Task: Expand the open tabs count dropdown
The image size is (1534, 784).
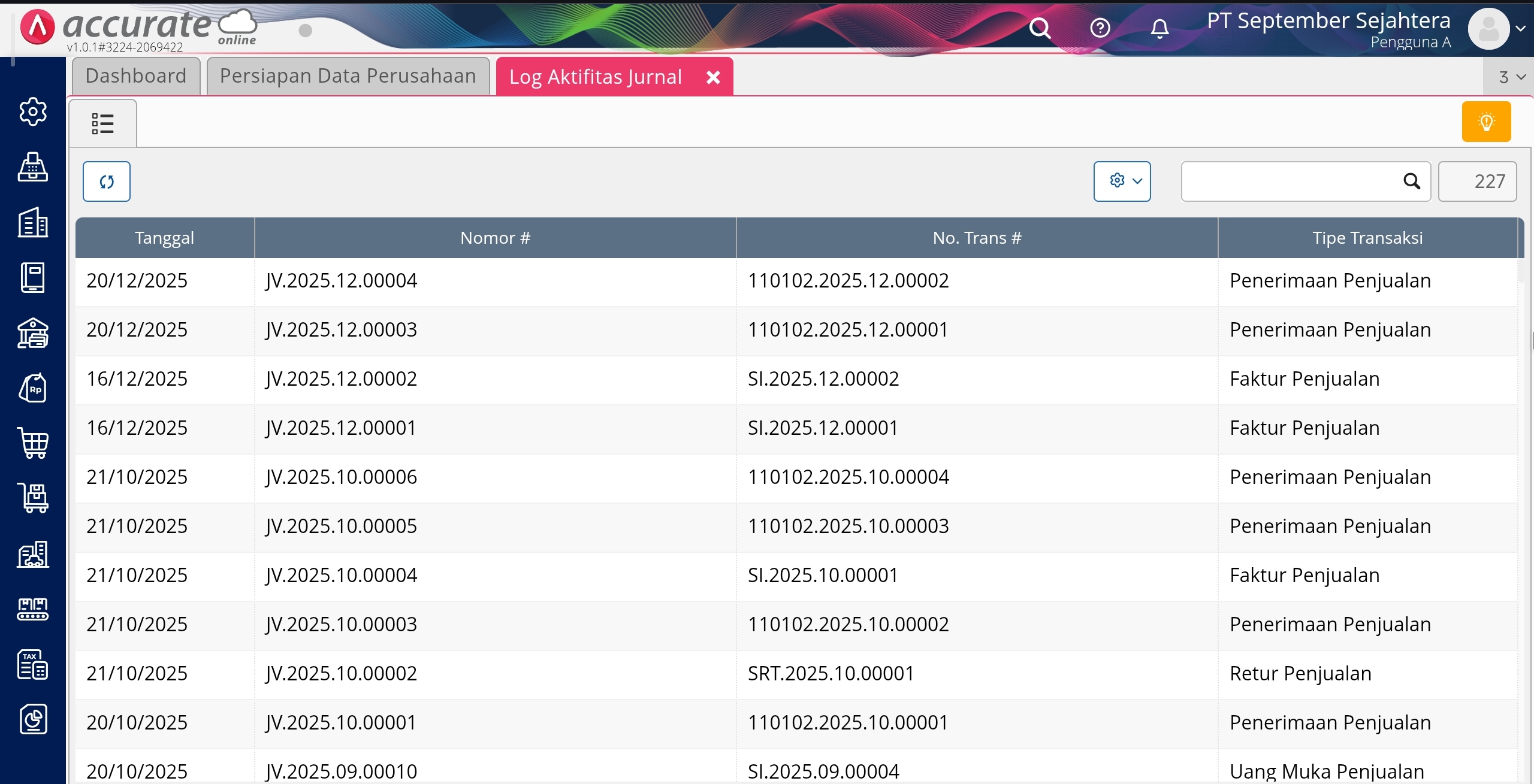Action: [x=1511, y=77]
